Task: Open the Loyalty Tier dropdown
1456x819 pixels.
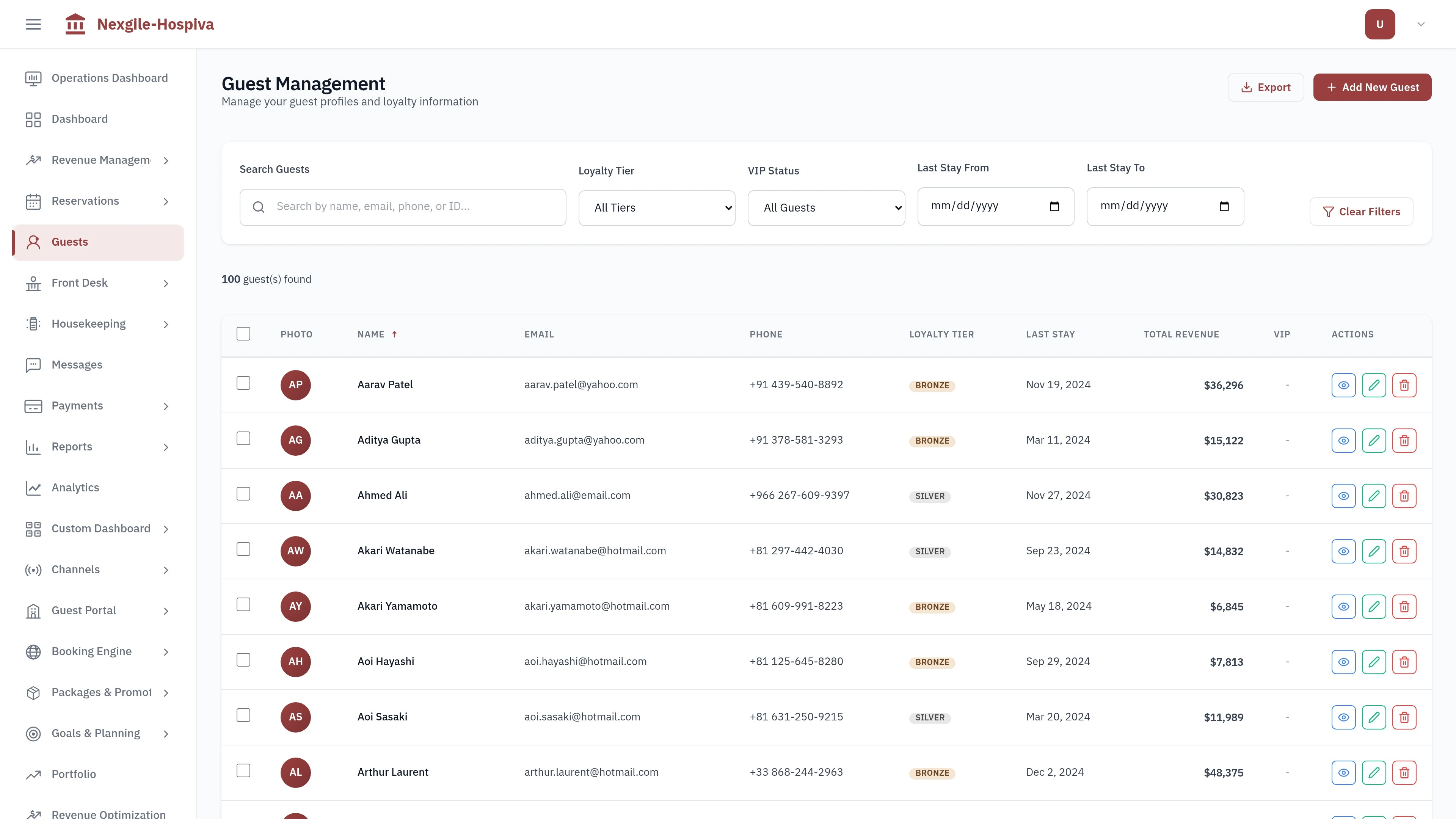Action: click(x=656, y=207)
